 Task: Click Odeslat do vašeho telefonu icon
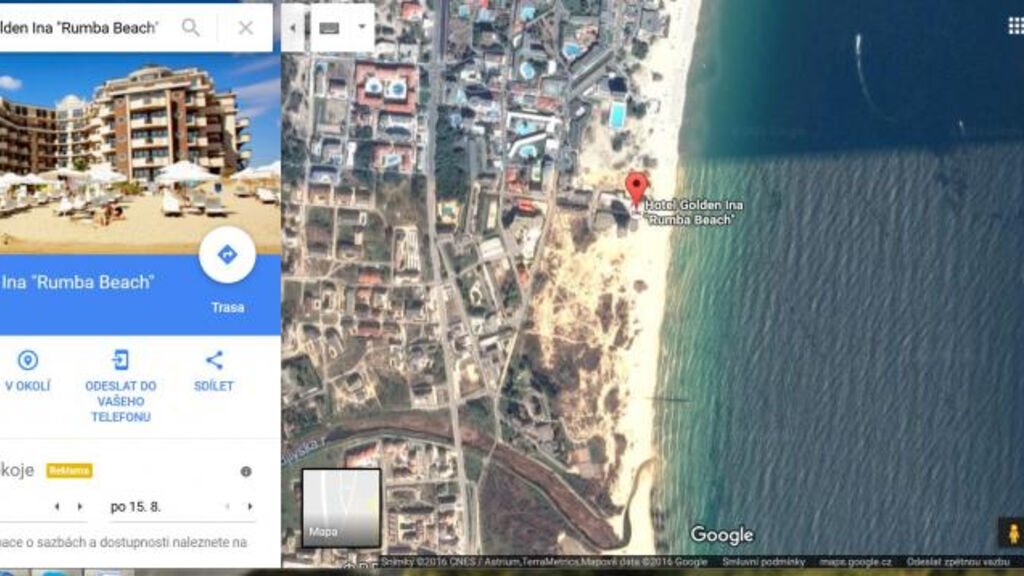[x=120, y=361]
